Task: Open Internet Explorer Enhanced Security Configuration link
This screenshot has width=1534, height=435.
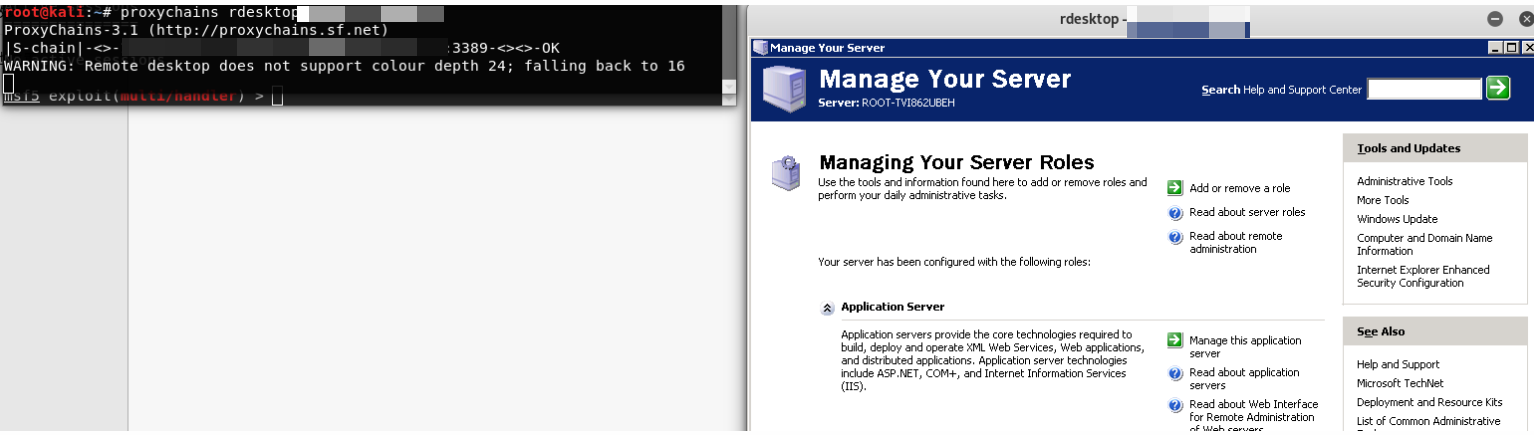Action: point(1423,276)
